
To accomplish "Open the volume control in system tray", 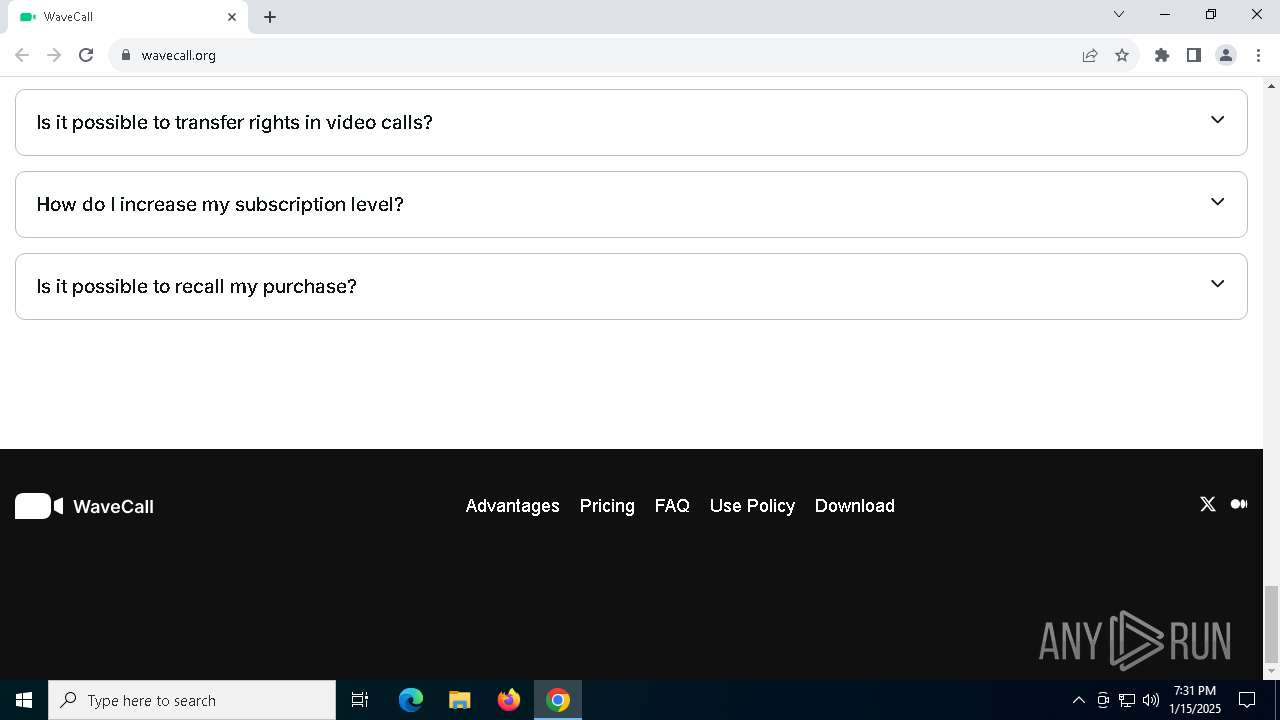I will (1150, 700).
